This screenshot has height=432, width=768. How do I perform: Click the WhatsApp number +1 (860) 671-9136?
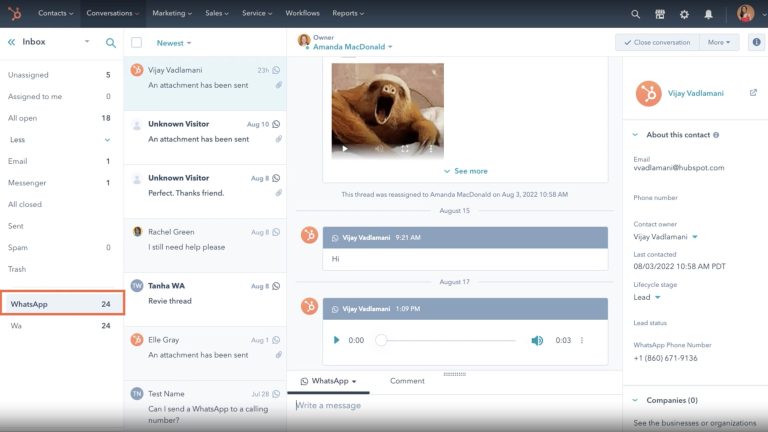665,358
